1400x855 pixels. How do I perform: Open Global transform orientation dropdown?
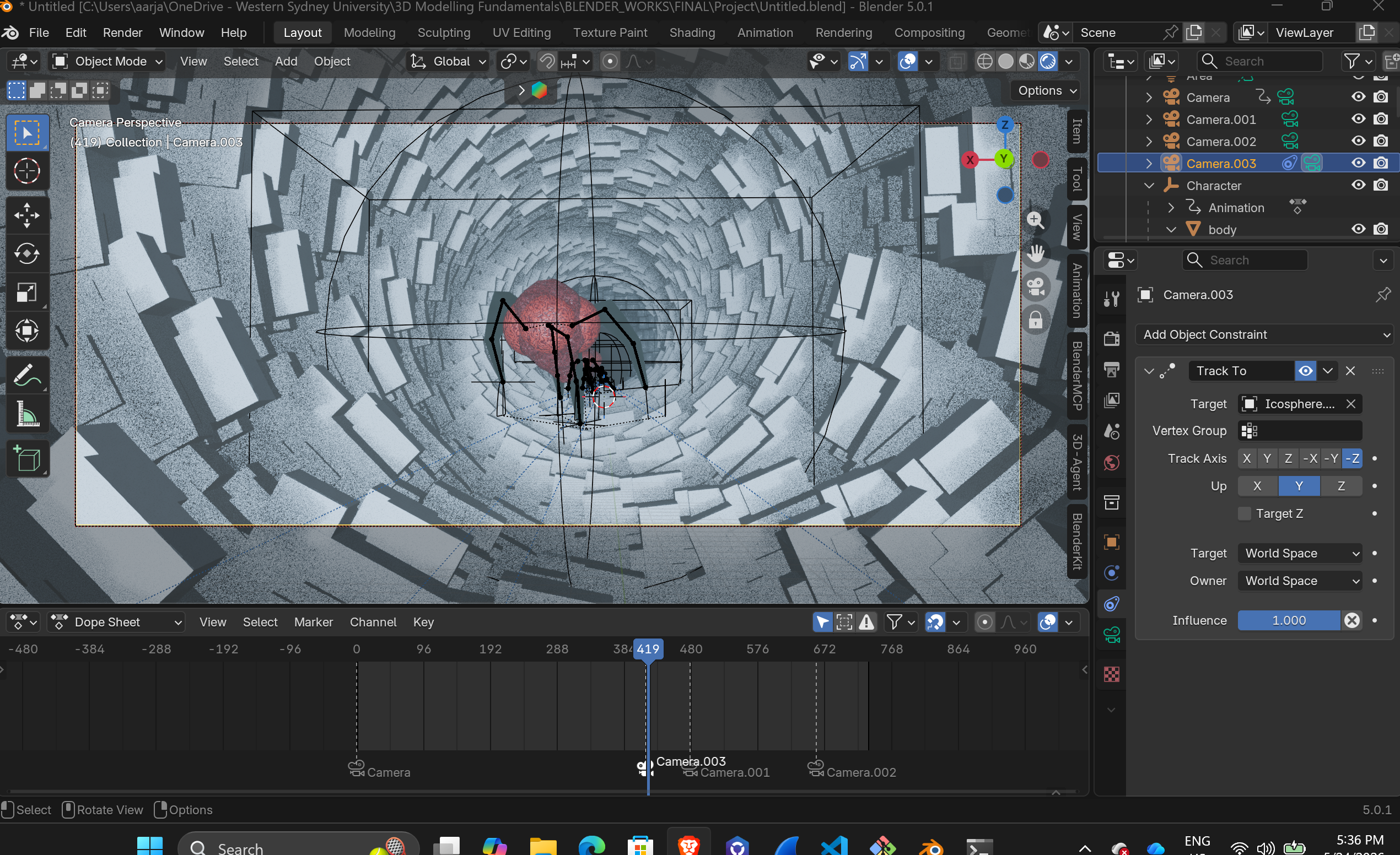click(448, 61)
